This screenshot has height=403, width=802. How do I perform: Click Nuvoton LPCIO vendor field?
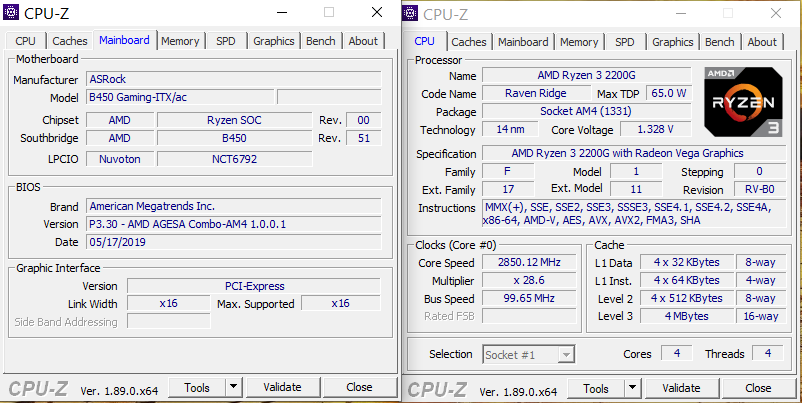(x=120, y=159)
